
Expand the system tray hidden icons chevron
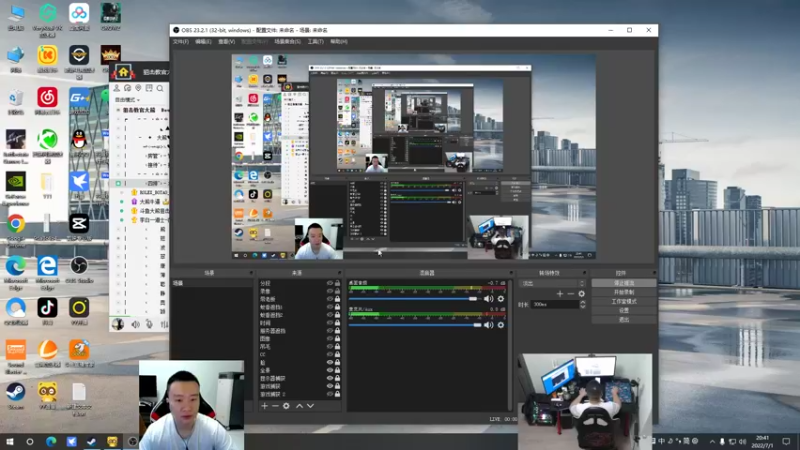pyautogui.click(x=712, y=442)
